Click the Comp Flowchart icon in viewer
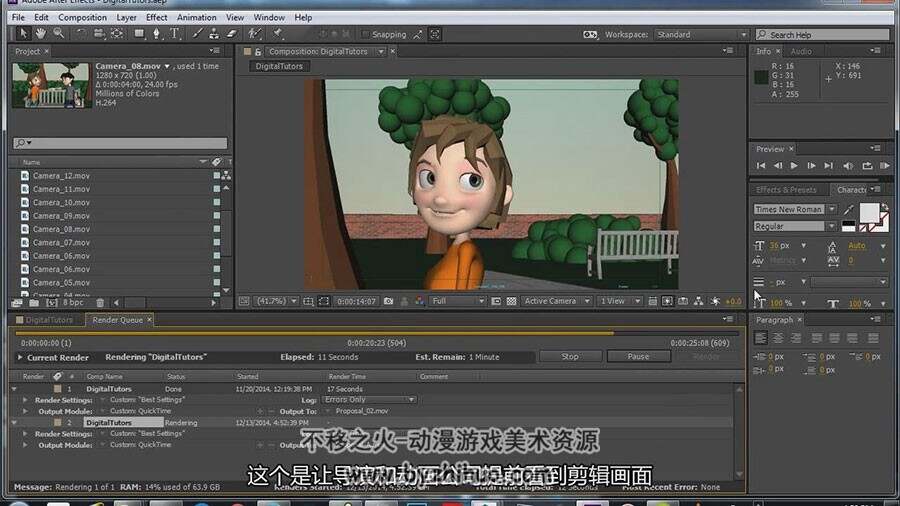The width and height of the screenshot is (900, 506). [x=699, y=301]
